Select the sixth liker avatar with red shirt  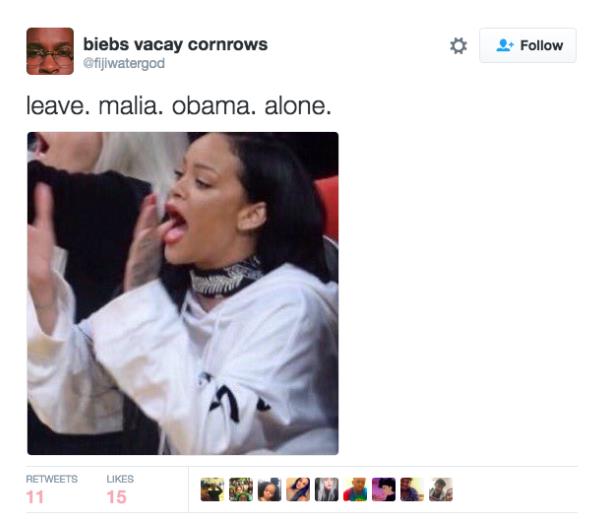tap(355, 490)
